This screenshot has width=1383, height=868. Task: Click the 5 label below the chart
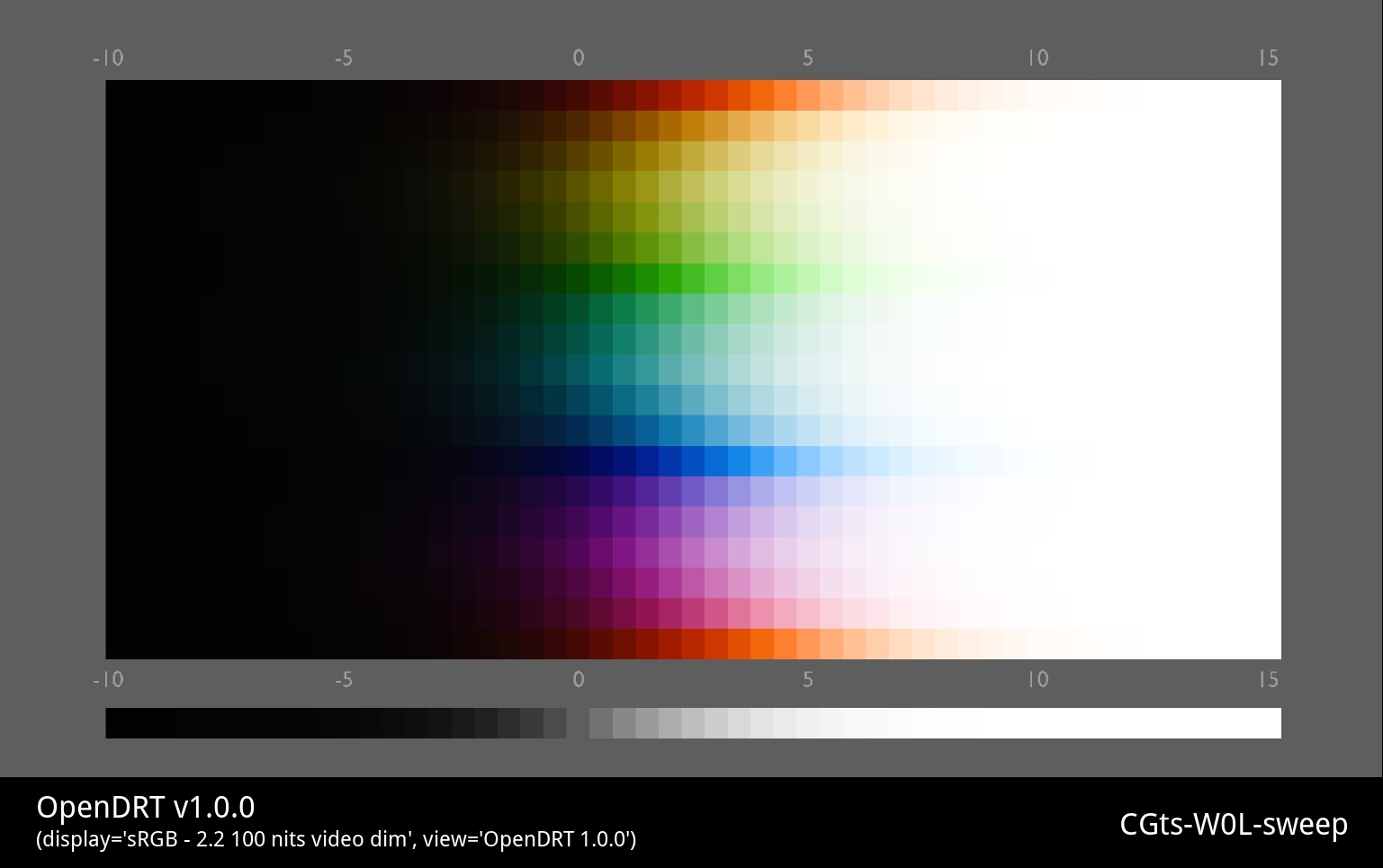click(x=808, y=680)
